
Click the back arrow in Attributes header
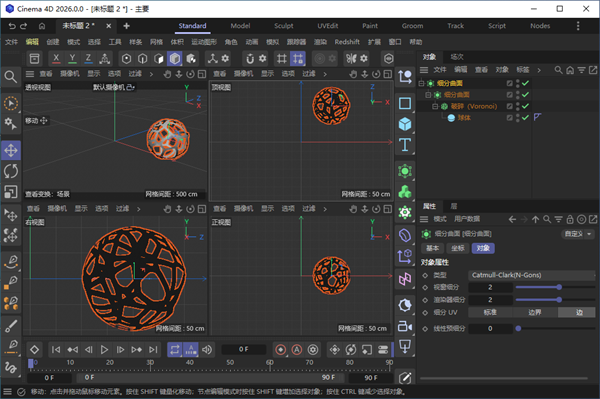(x=512, y=219)
